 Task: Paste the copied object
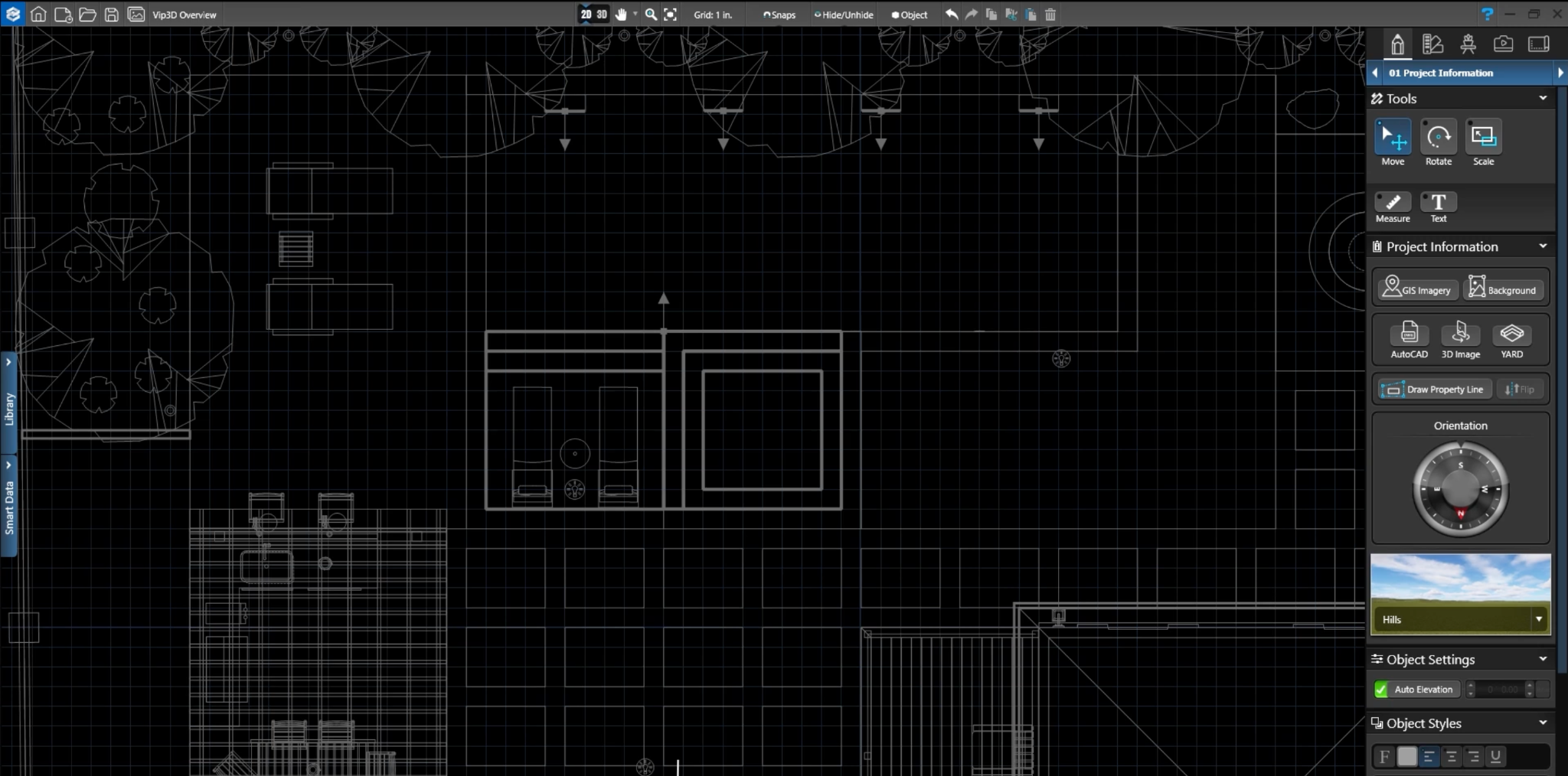point(1031,14)
